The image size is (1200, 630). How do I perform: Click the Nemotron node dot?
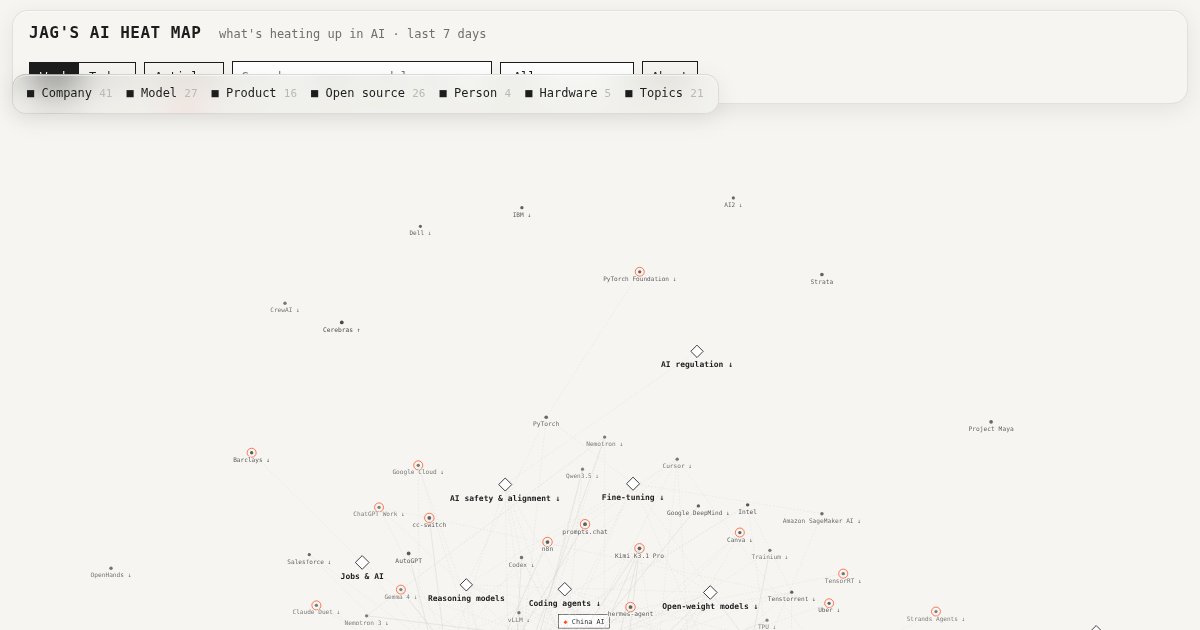coord(604,437)
